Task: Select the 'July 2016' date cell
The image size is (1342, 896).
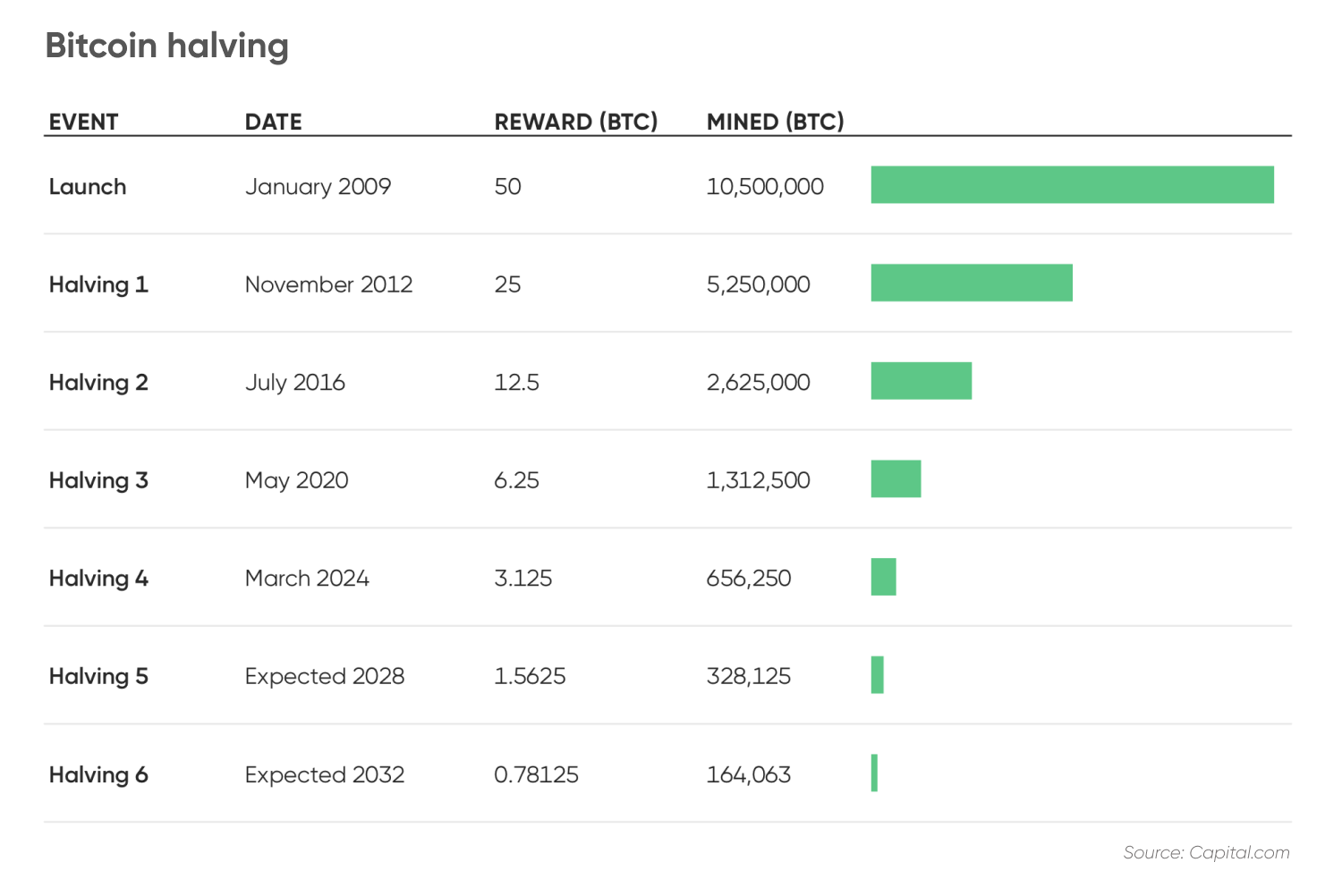Action: [x=295, y=383]
